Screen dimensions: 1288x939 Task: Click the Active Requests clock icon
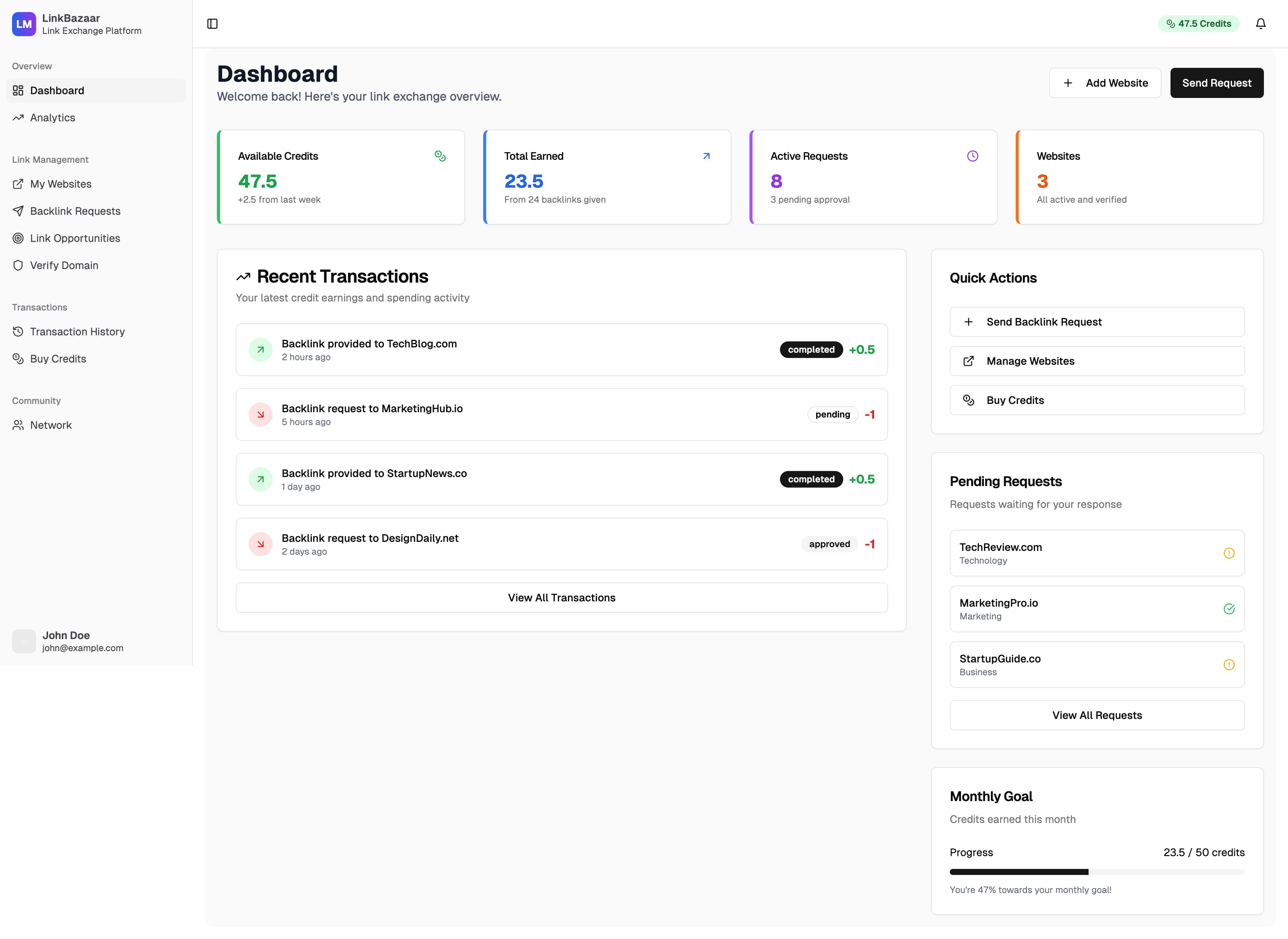pos(972,156)
